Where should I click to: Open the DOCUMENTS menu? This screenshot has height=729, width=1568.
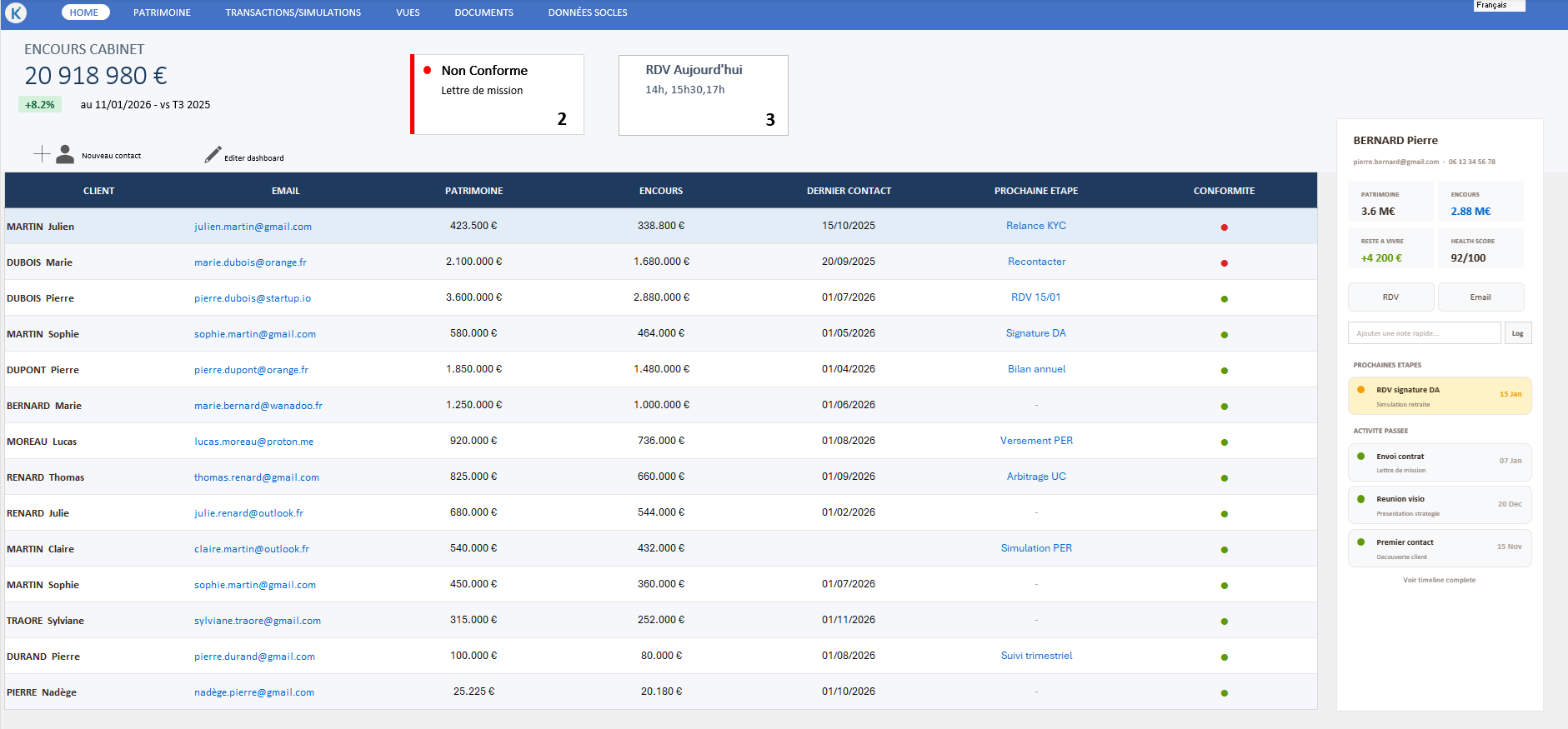[x=483, y=12]
